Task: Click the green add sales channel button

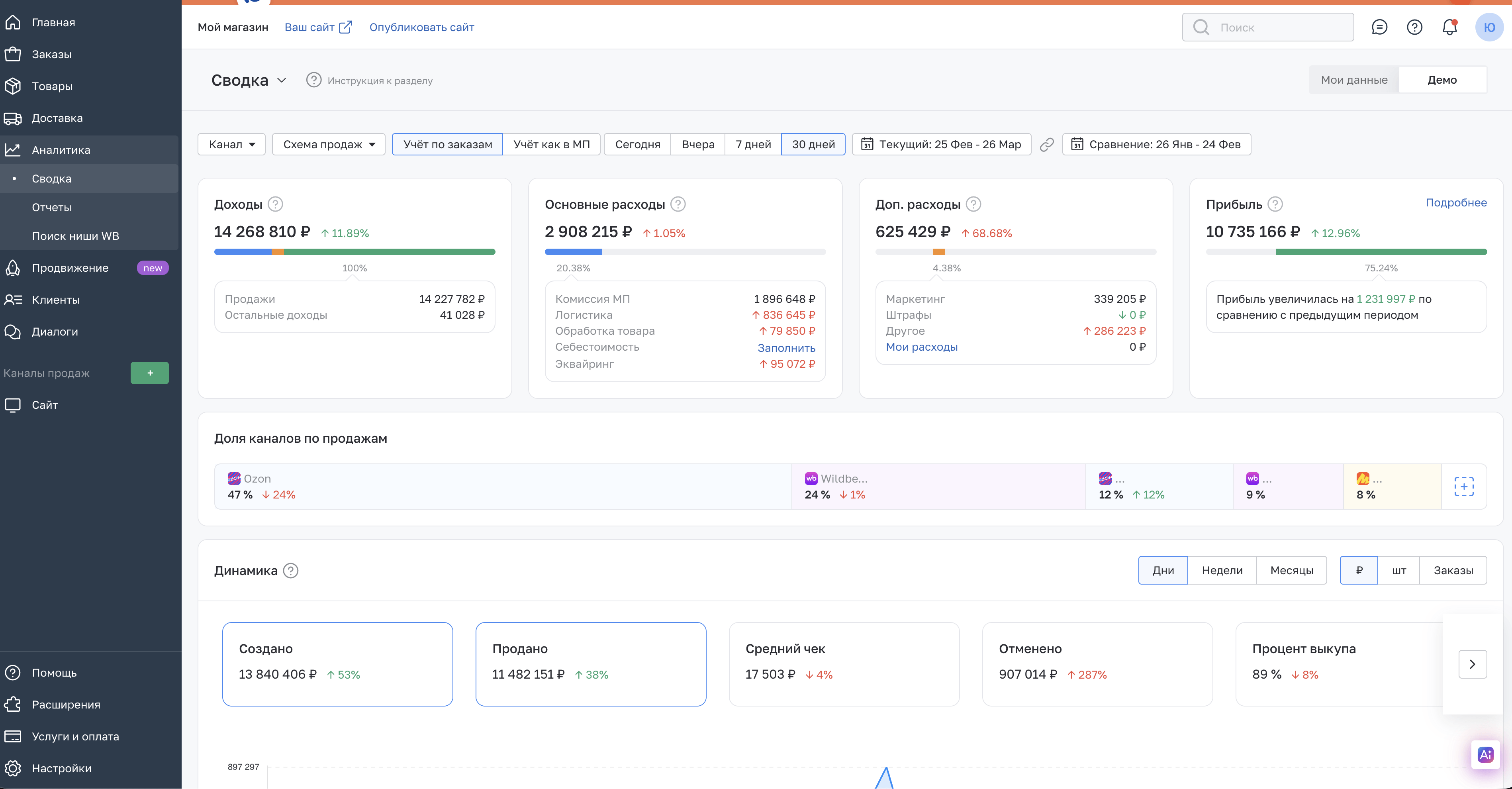Action: point(150,373)
